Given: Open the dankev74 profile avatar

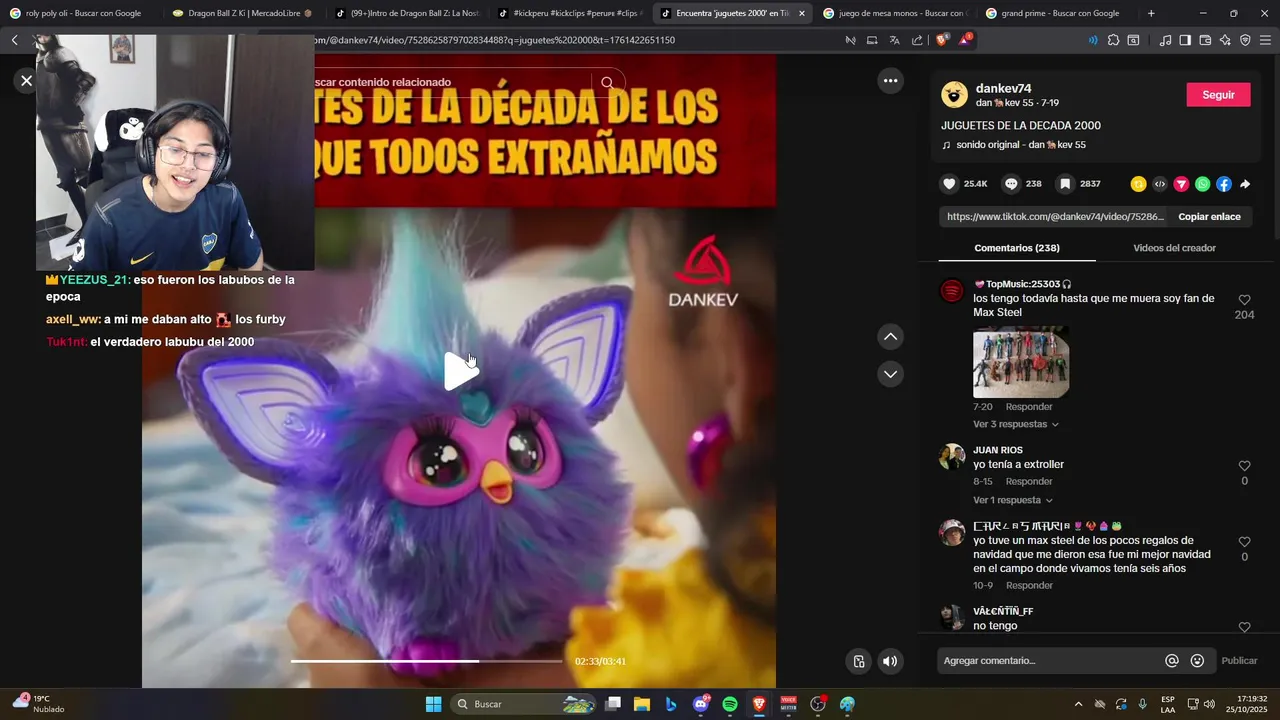Looking at the screenshot, I should click(x=955, y=95).
